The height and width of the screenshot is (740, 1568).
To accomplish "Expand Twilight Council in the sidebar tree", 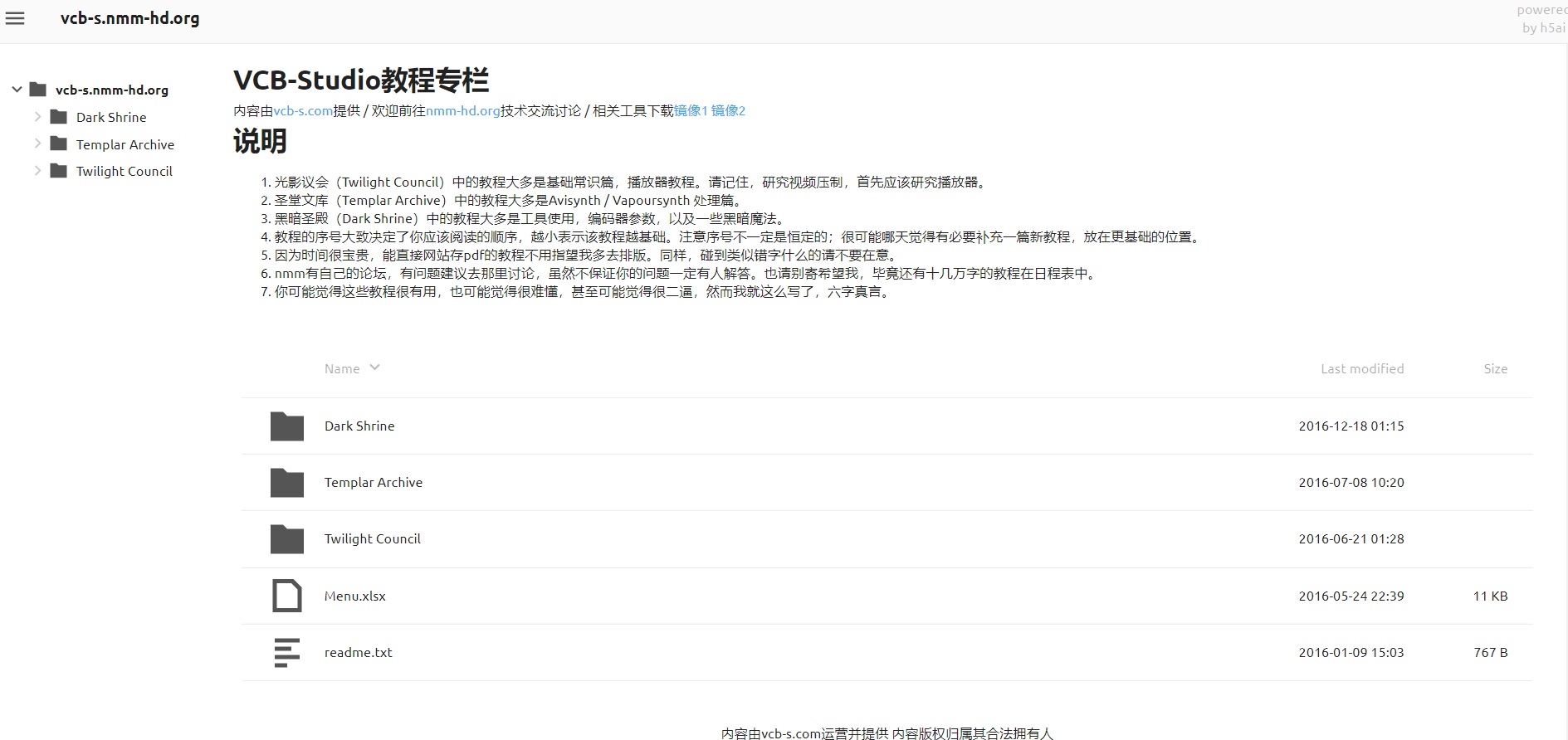I will pyautogui.click(x=37, y=171).
